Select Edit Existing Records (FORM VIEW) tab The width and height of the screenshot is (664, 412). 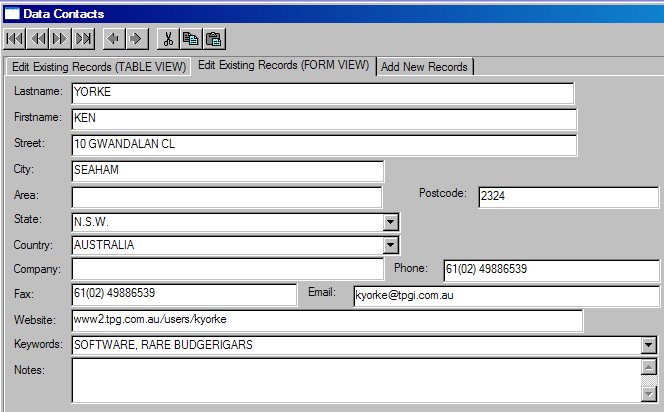point(283,65)
